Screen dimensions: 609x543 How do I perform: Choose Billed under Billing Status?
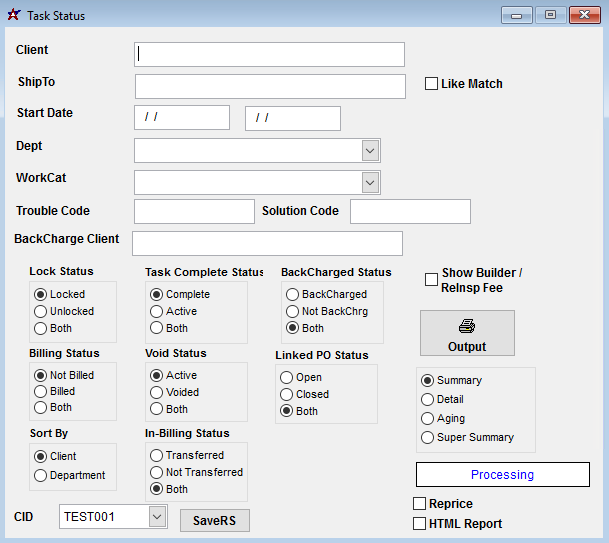pyautogui.click(x=41, y=392)
